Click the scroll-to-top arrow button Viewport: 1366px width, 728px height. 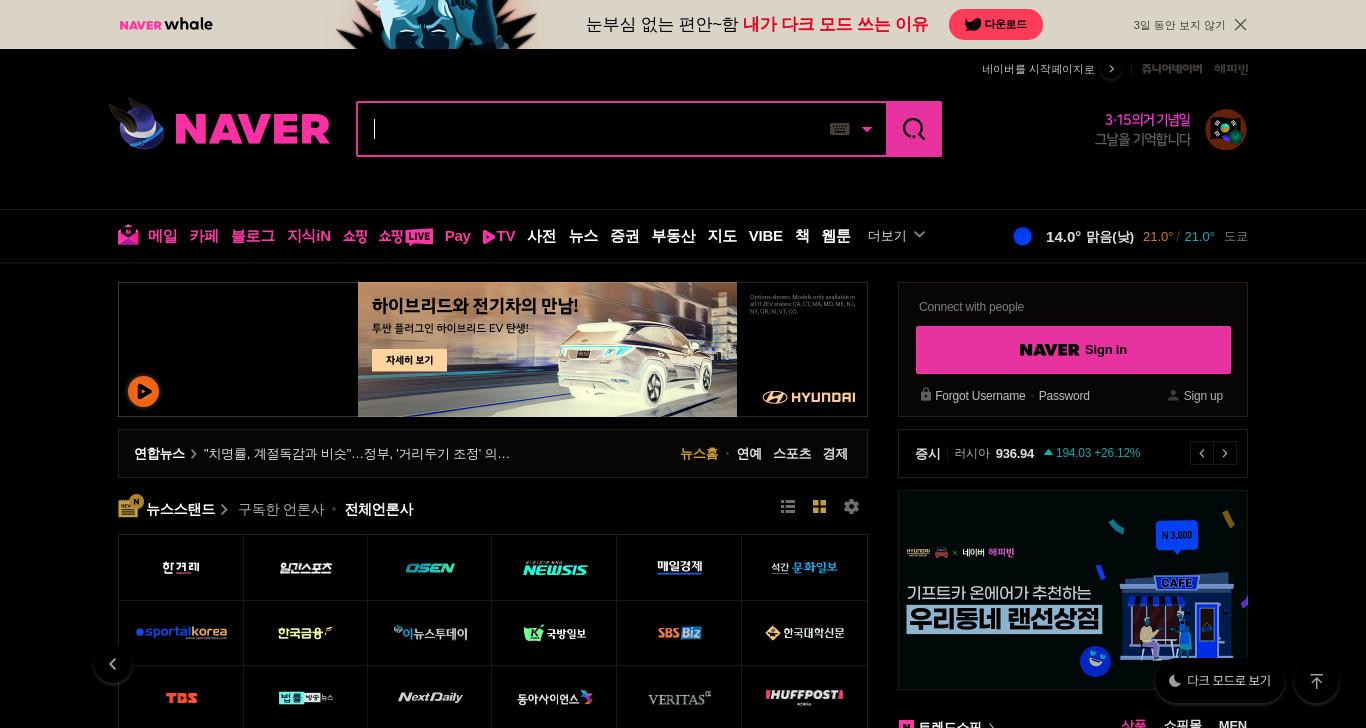[1316, 681]
